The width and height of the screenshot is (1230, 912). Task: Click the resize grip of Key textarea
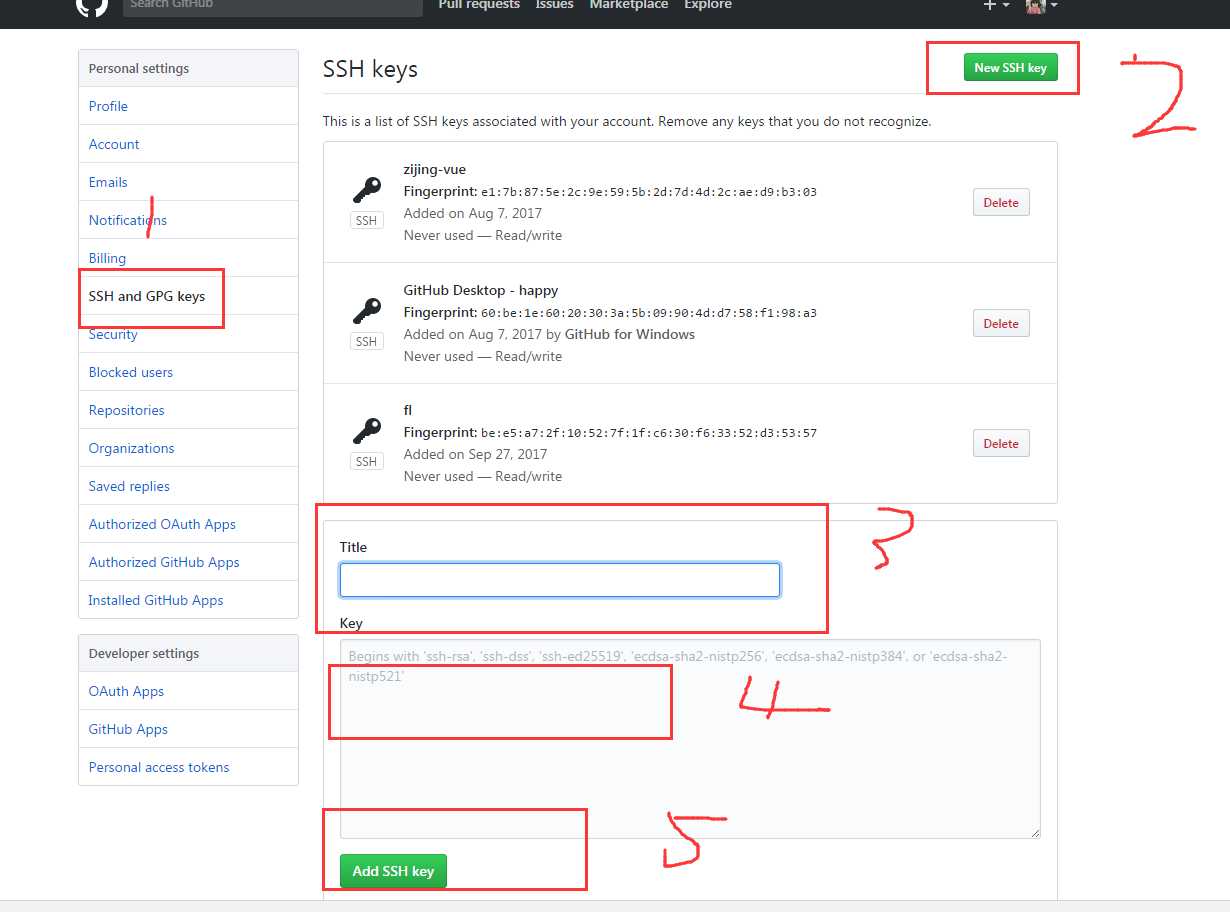1034,832
